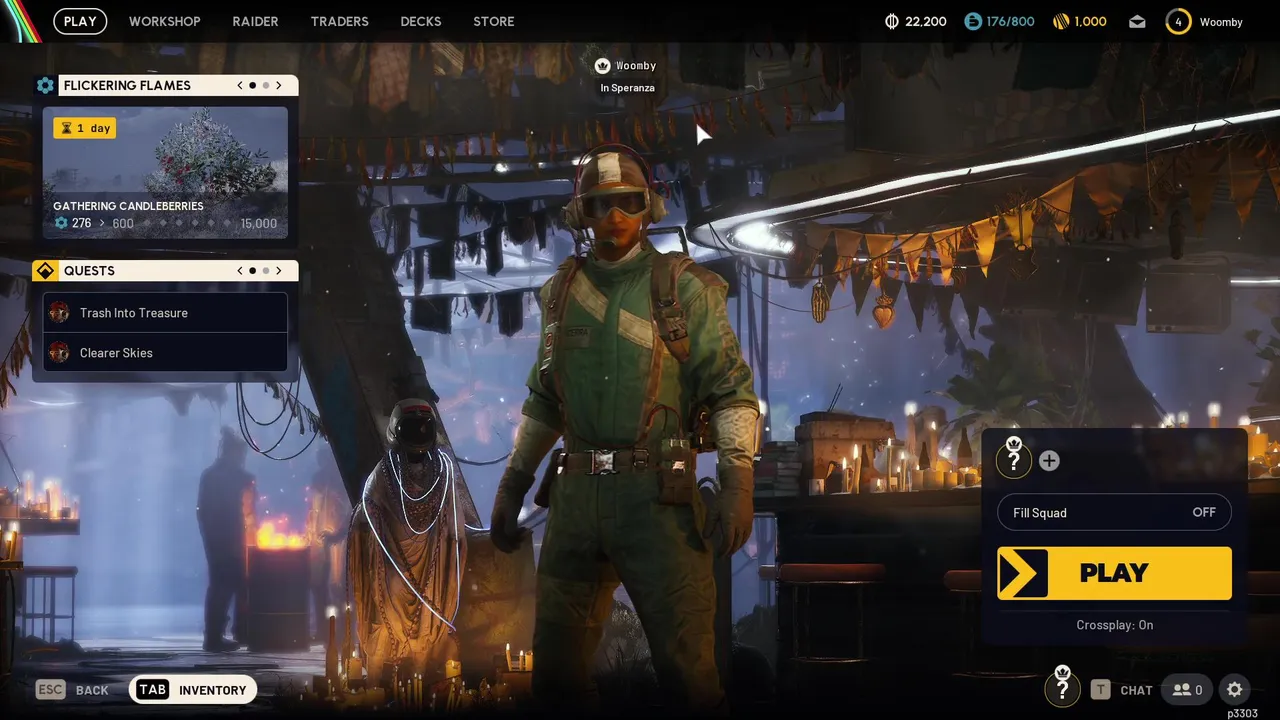Click the Clearer Skies quest giver icon
The height and width of the screenshot is (720, 1280).
click(59, 352)
